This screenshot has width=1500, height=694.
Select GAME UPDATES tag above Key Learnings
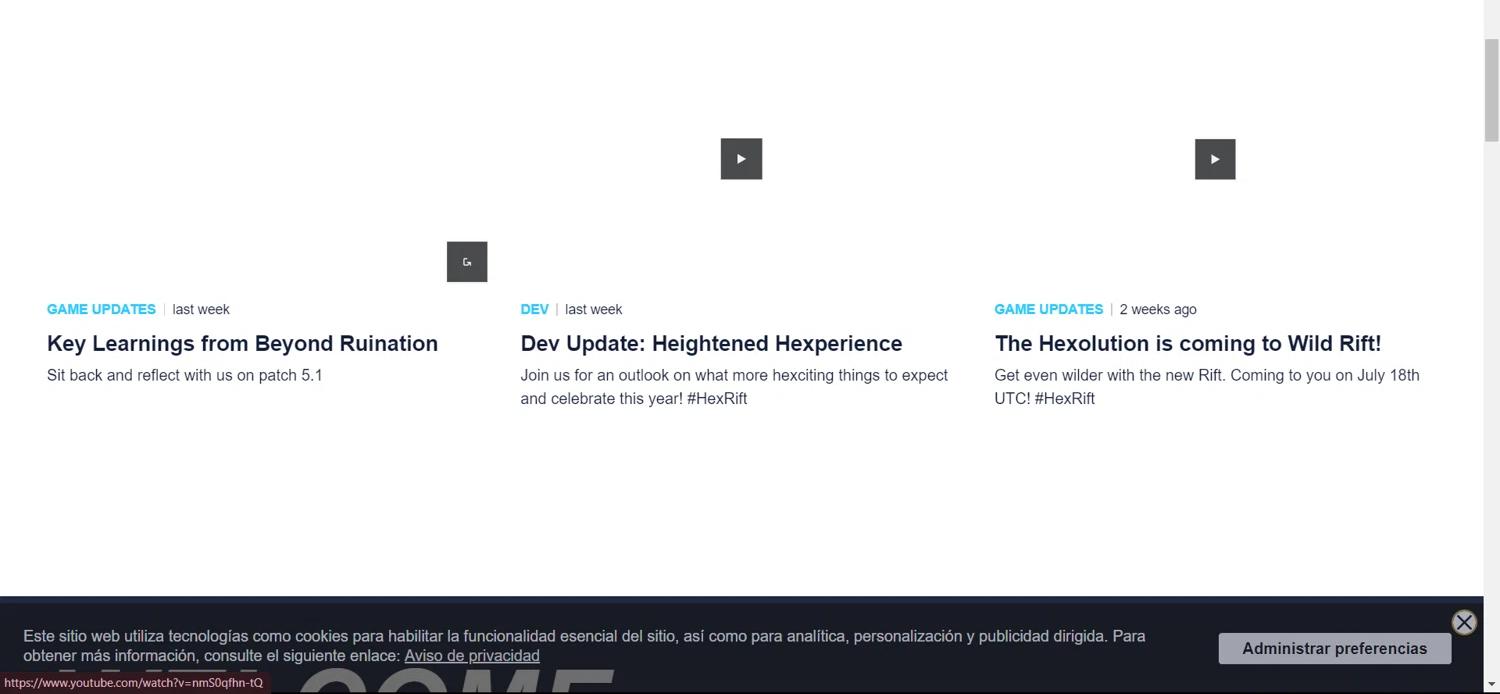101,309
